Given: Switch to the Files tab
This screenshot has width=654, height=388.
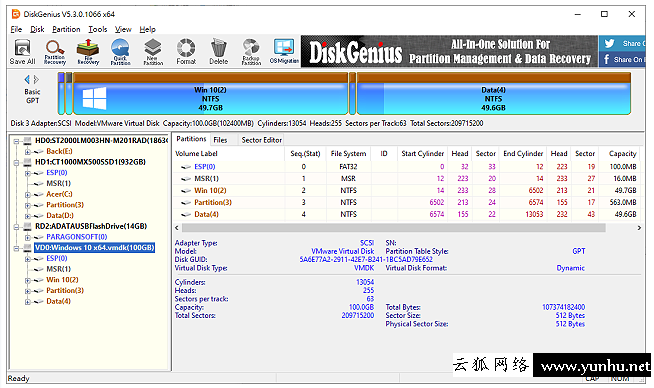Looking at the screenshot, I should pos(220,140).
